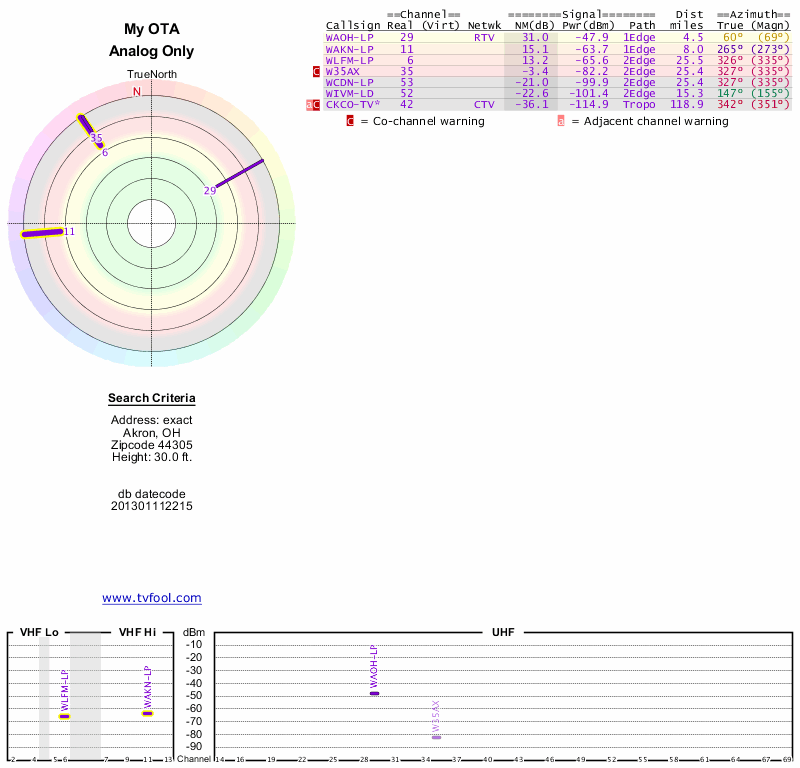The height and width of the screenshot is (768, 800).
Task: Click the WAKN-LP callsign in table
Action: click(349, 49)
